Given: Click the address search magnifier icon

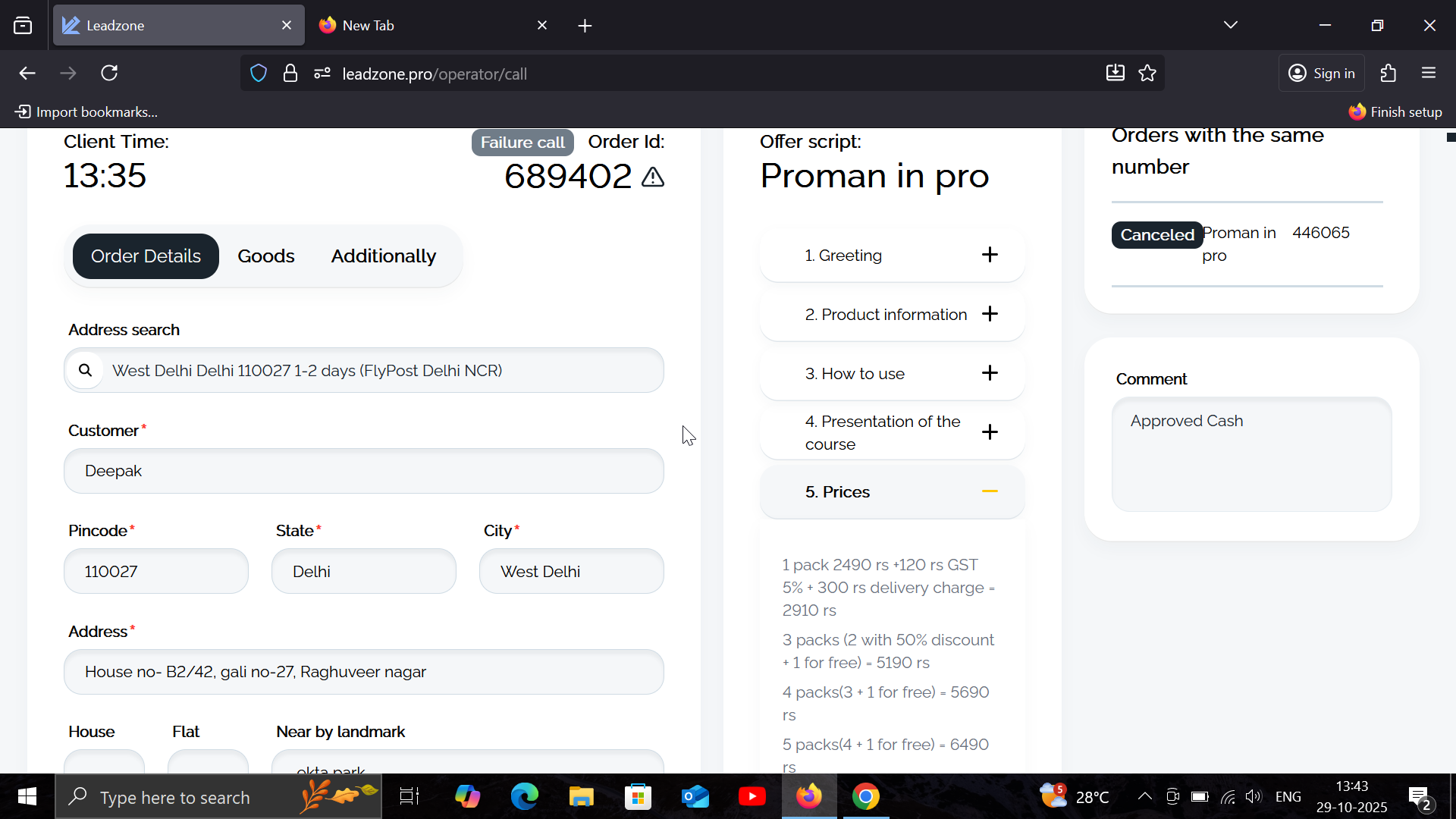Looking at the screenshot, I should click(86, 370).
